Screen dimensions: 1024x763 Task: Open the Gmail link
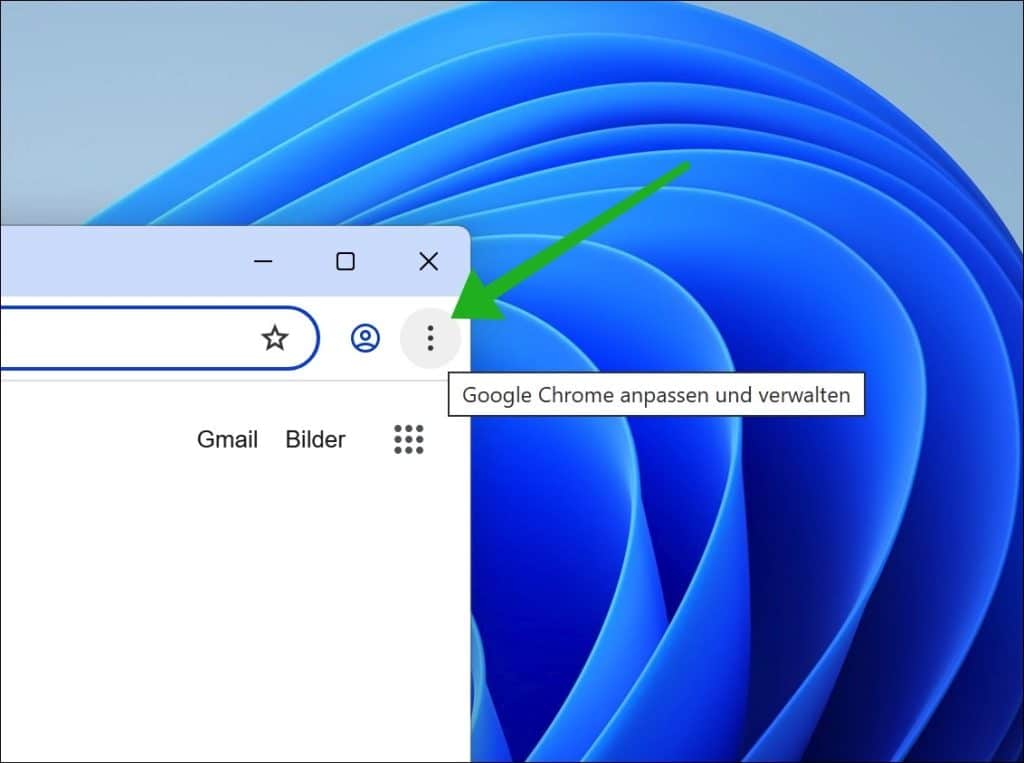point(226,439)
